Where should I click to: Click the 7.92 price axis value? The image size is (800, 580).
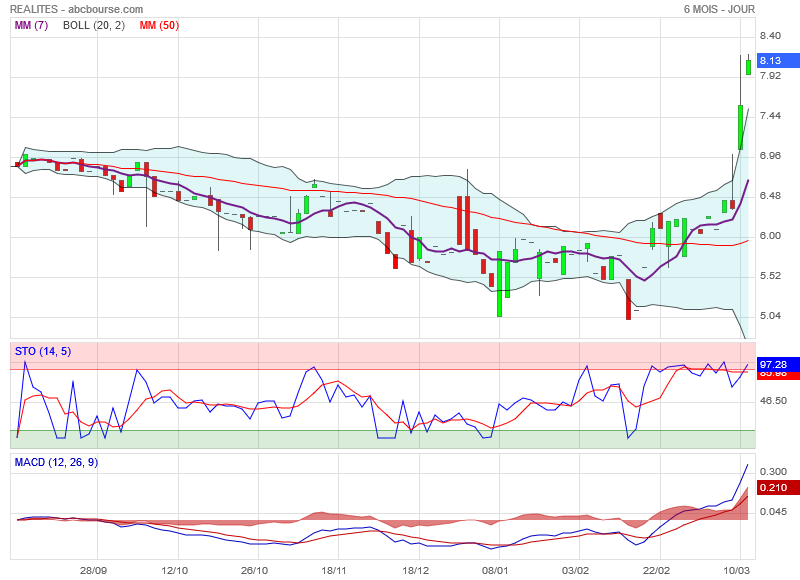770,75
